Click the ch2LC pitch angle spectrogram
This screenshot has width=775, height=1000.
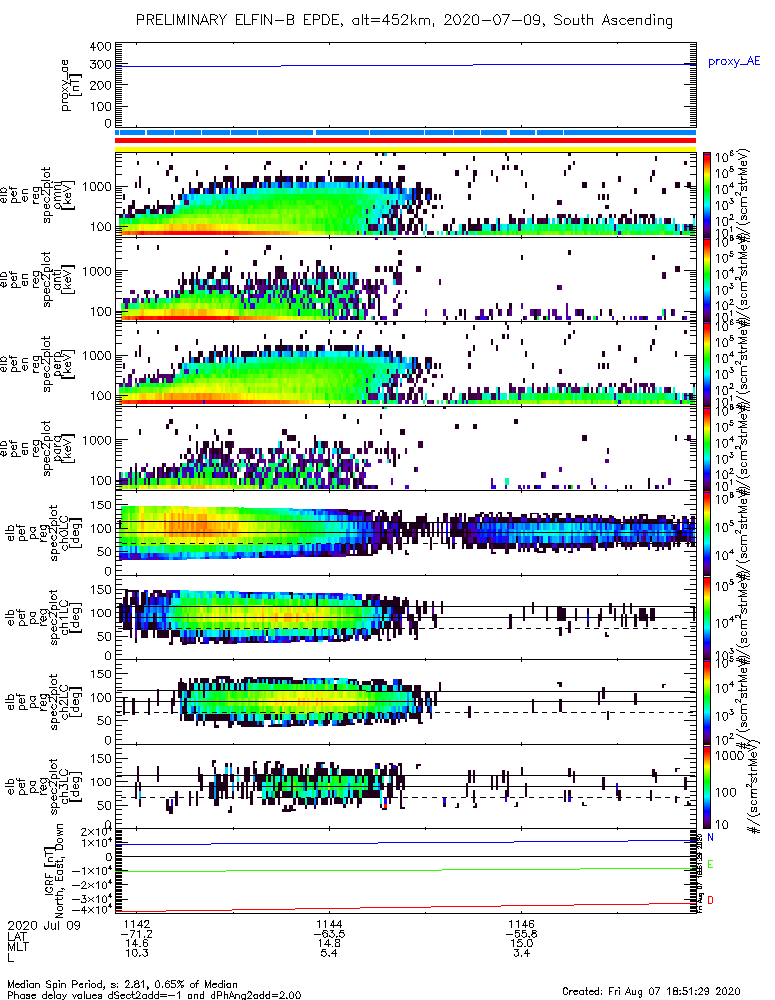[x=406, y=701]
